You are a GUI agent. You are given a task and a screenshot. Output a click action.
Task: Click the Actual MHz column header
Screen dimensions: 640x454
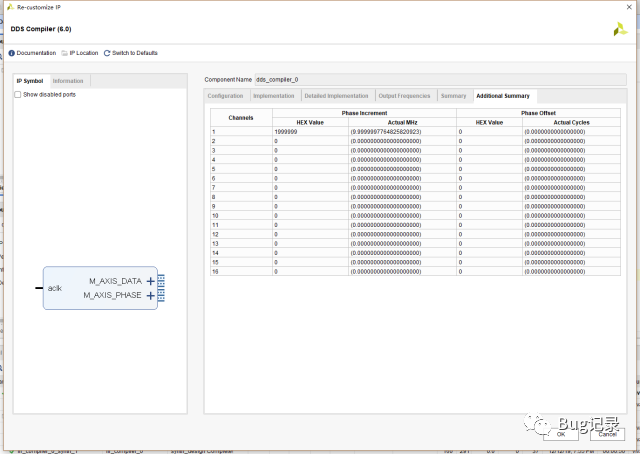point(402,122)
